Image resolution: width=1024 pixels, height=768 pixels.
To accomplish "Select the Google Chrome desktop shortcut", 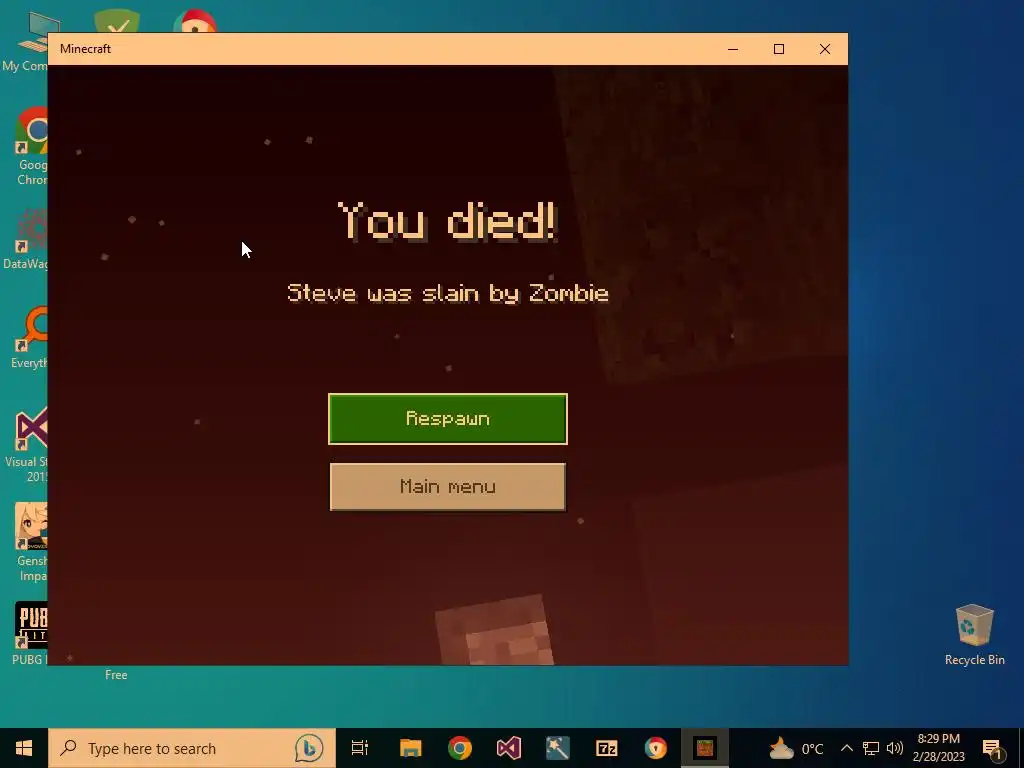I will click(31, 146).
